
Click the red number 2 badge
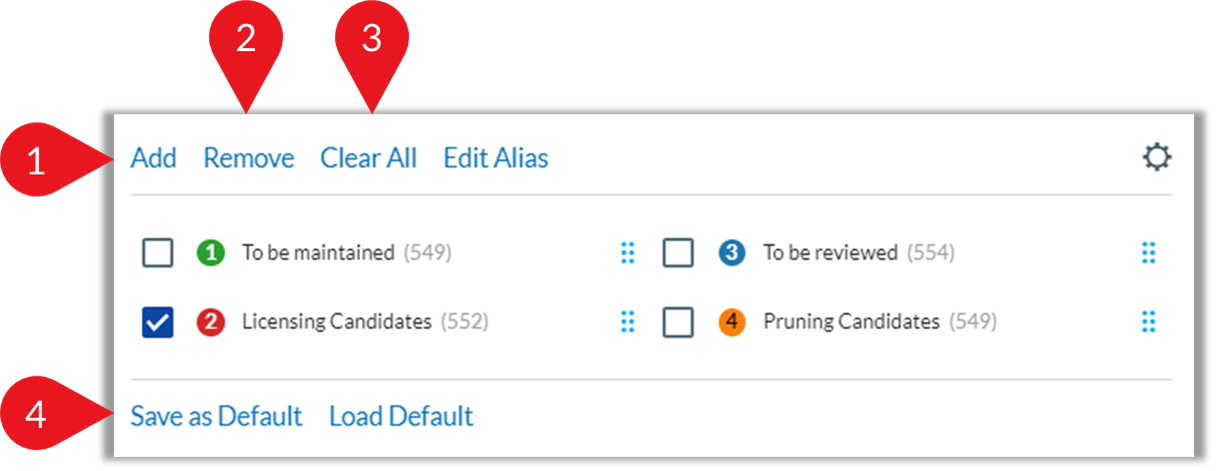[x=210, y=322]
